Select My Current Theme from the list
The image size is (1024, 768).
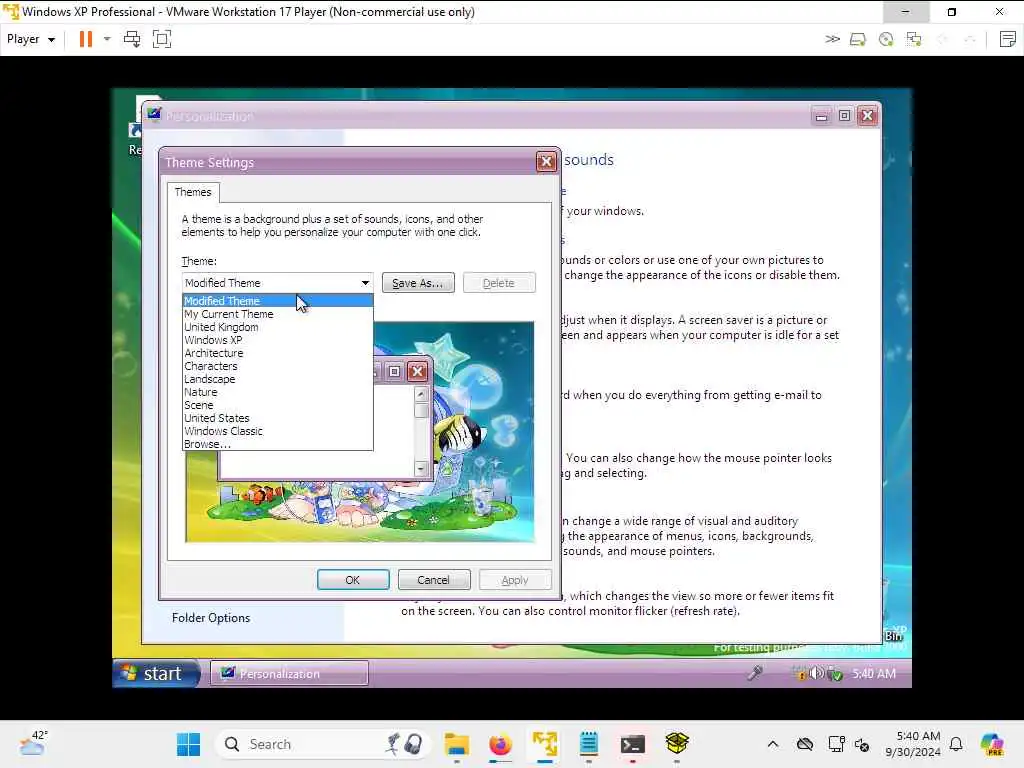point(278,313)
